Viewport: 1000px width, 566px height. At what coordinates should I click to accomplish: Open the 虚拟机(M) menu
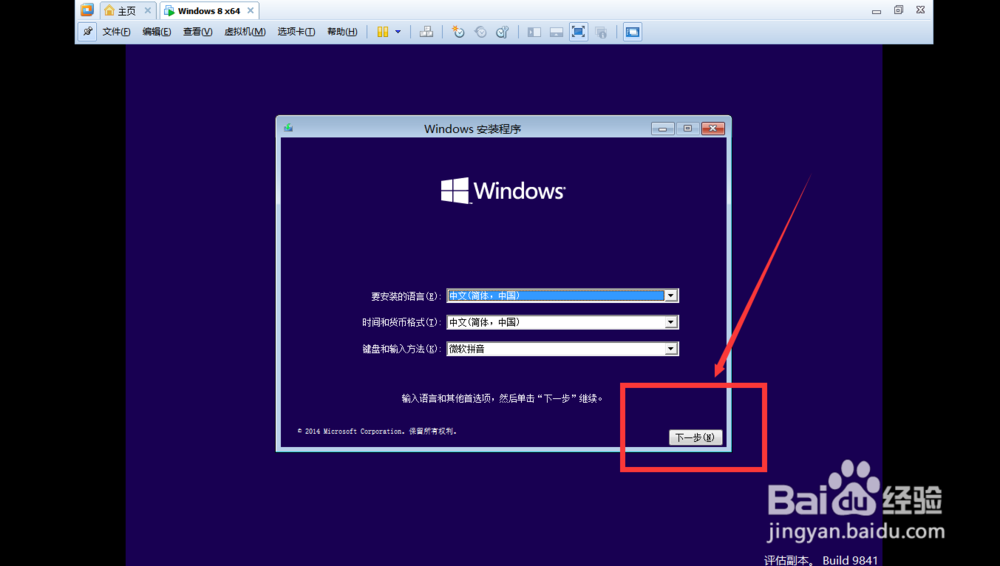coord(244,32)
